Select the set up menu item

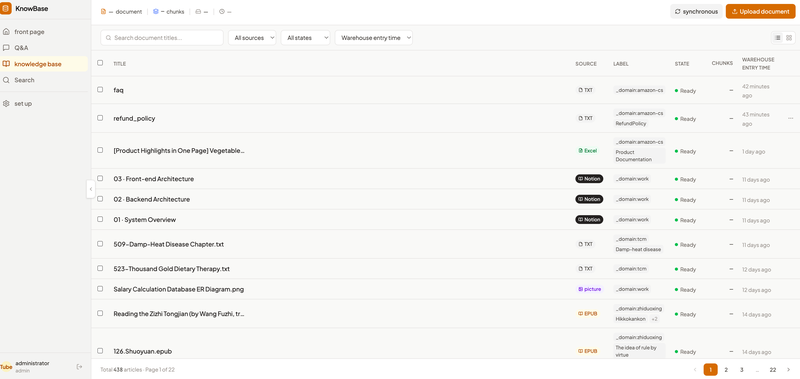pos(44,104)
